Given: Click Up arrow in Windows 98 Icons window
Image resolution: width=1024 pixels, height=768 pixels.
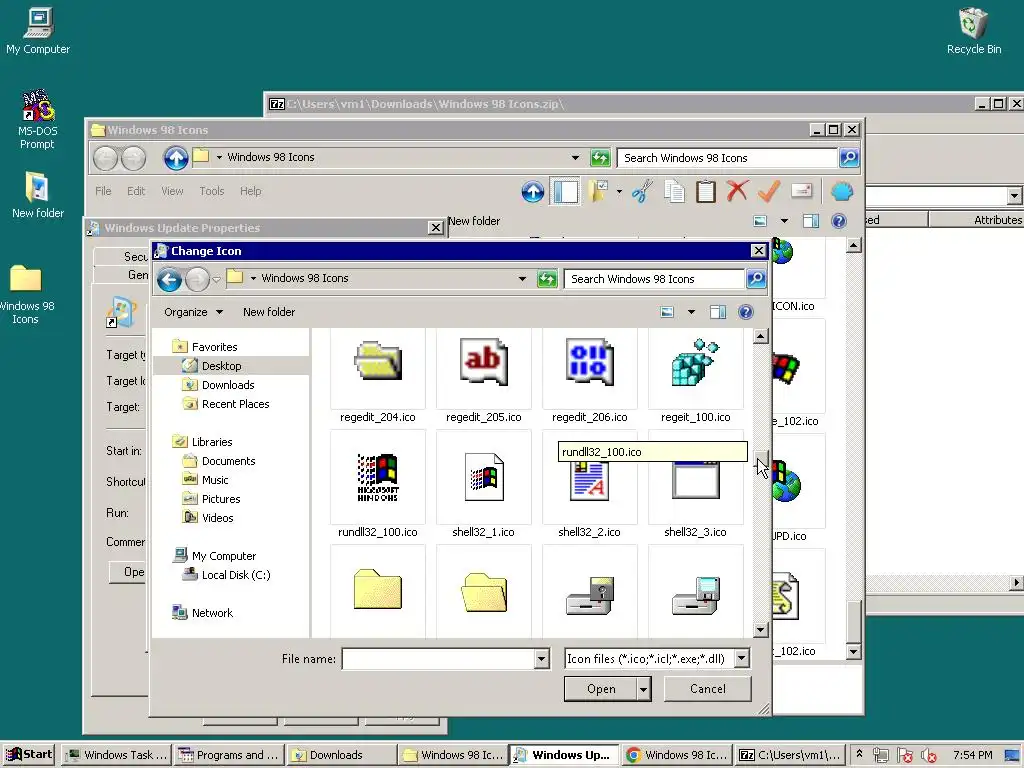Looking at the screenshot, I should point(176,158).
